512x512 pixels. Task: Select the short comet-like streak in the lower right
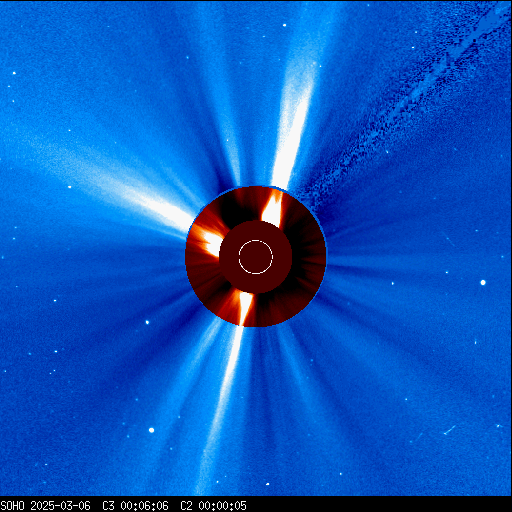[x=450, y=430]
